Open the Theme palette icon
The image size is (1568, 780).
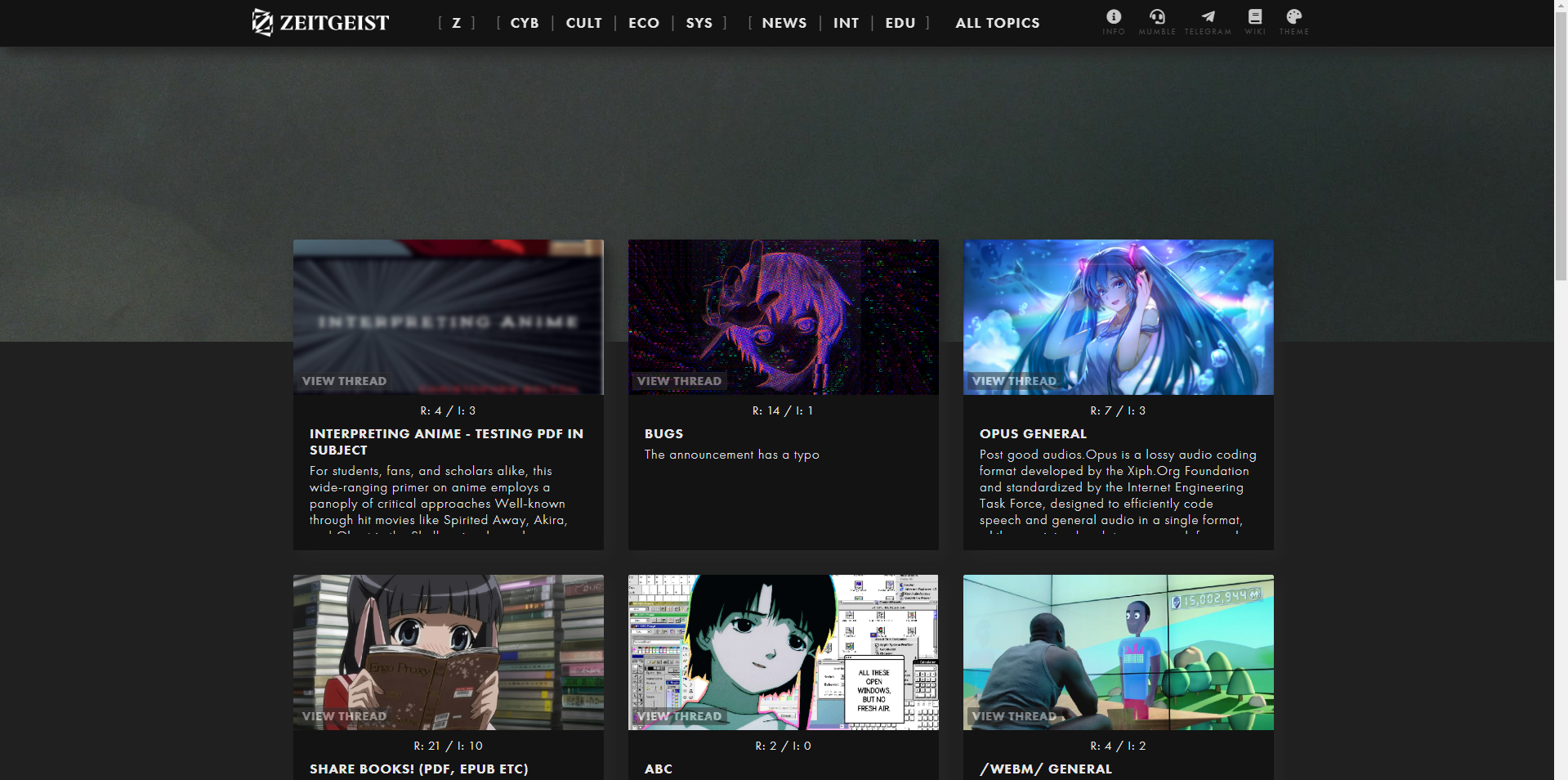click(x=1294, y=16)
